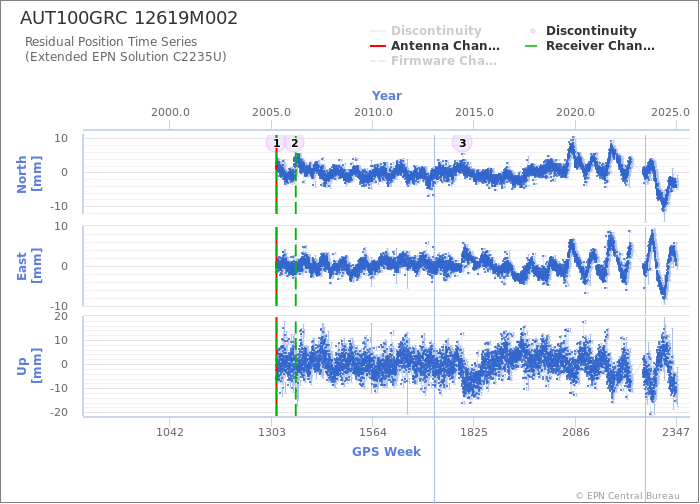Screen dimensions: 700x504
Task: Click the 2020.0 year tick label
Action: [575, 112]
